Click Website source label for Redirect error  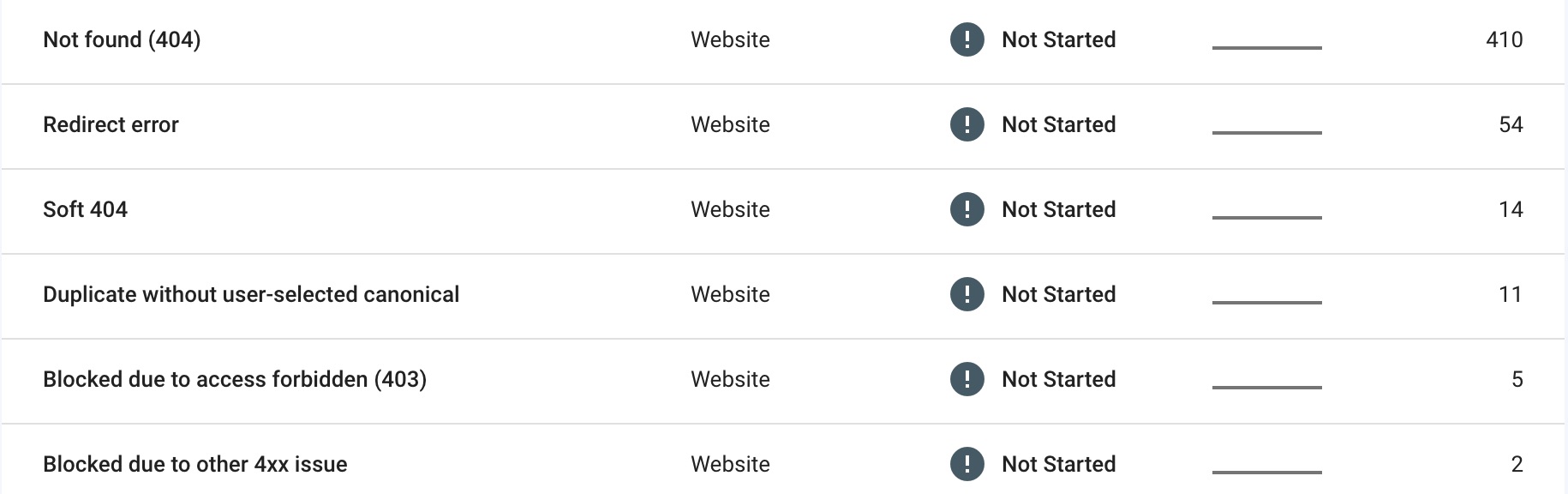[x=730, y=124]
